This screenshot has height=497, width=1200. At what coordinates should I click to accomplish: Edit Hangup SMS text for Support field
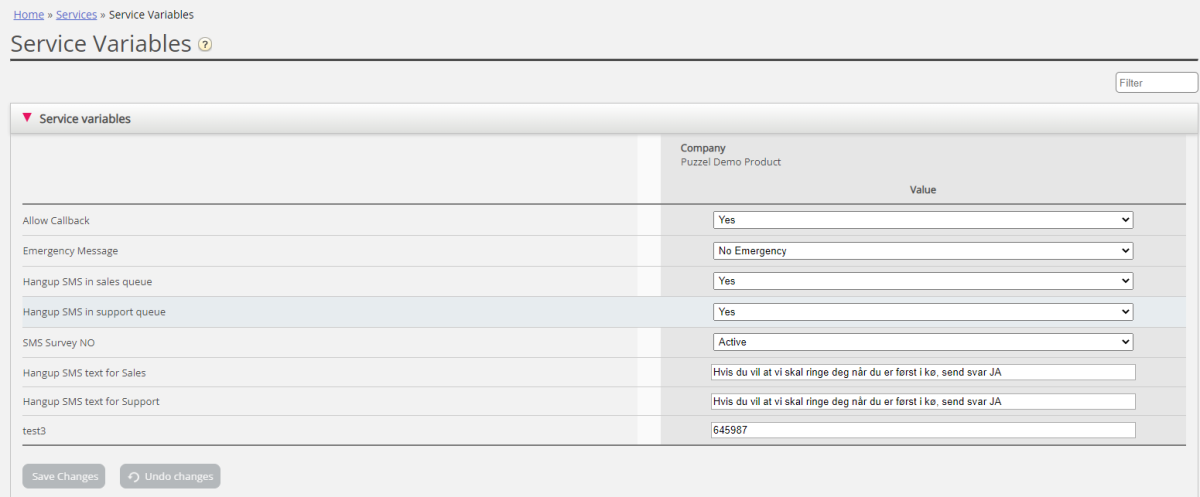tap(924, 402)
